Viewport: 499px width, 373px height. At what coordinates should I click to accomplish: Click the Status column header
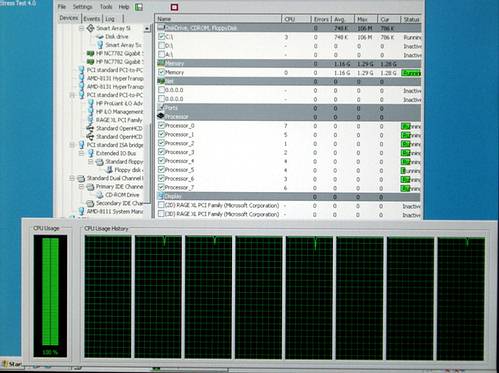pyautogui.click(x=411, y=19)
